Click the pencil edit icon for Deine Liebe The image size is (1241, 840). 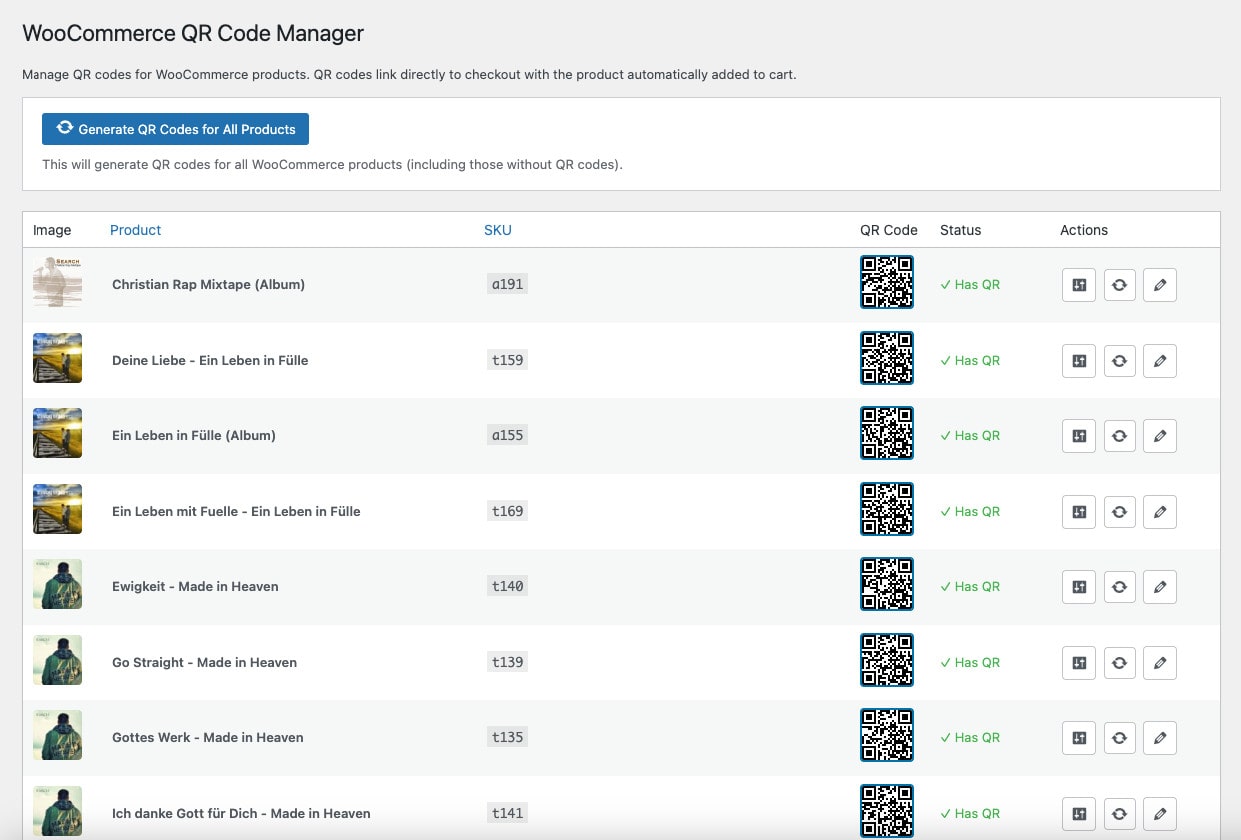1159,361
